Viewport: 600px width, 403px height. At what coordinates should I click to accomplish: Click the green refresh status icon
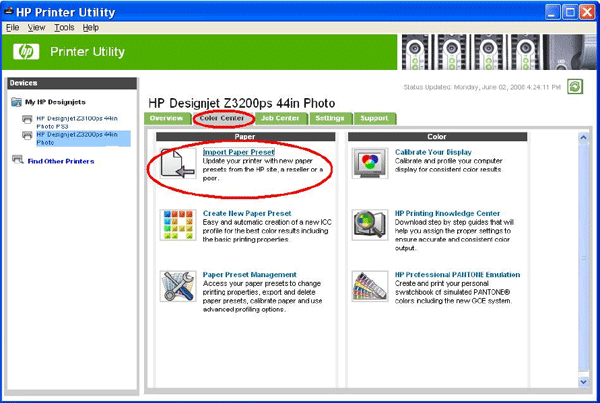click(x=575, y=86)
